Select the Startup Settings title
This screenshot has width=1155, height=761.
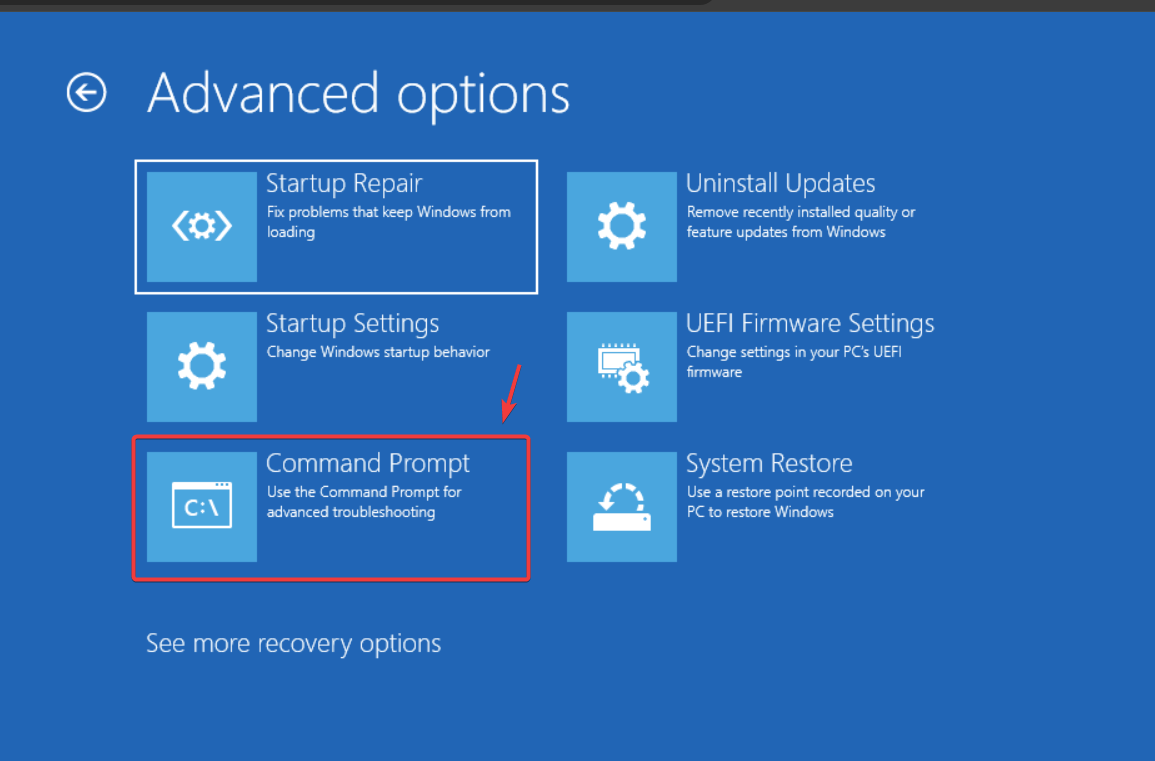352,323
